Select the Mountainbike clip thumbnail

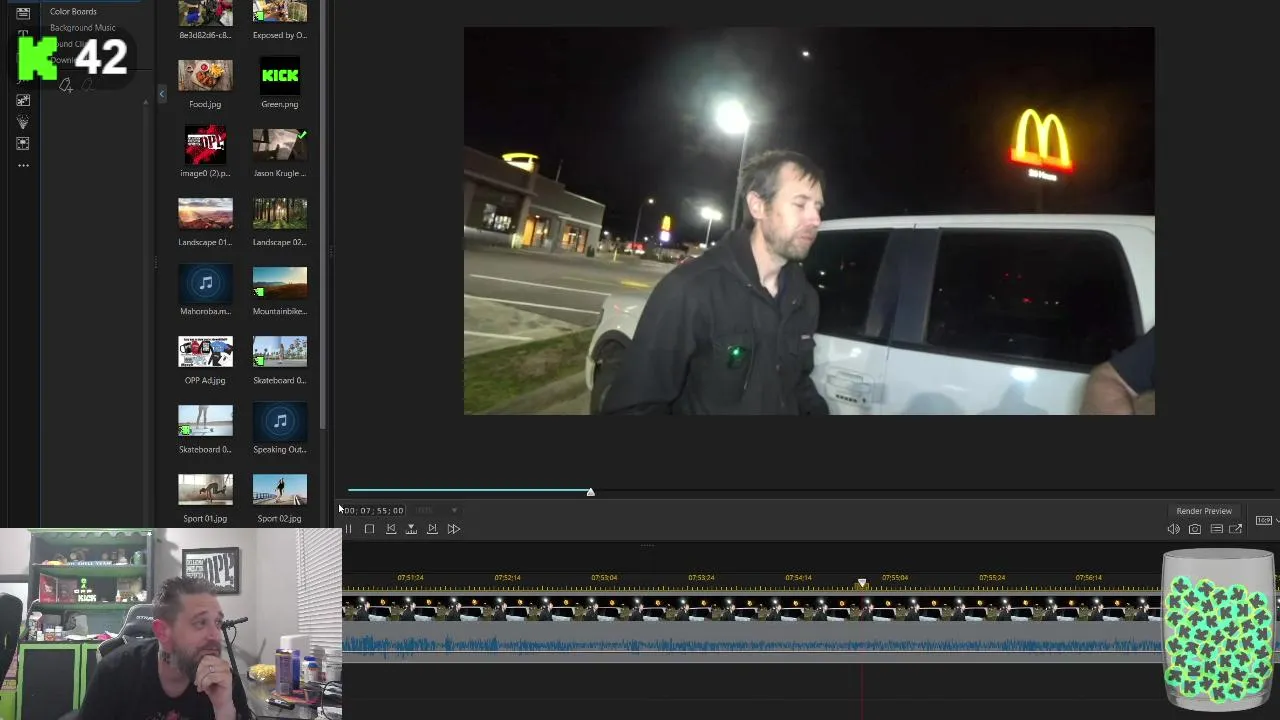280,283
